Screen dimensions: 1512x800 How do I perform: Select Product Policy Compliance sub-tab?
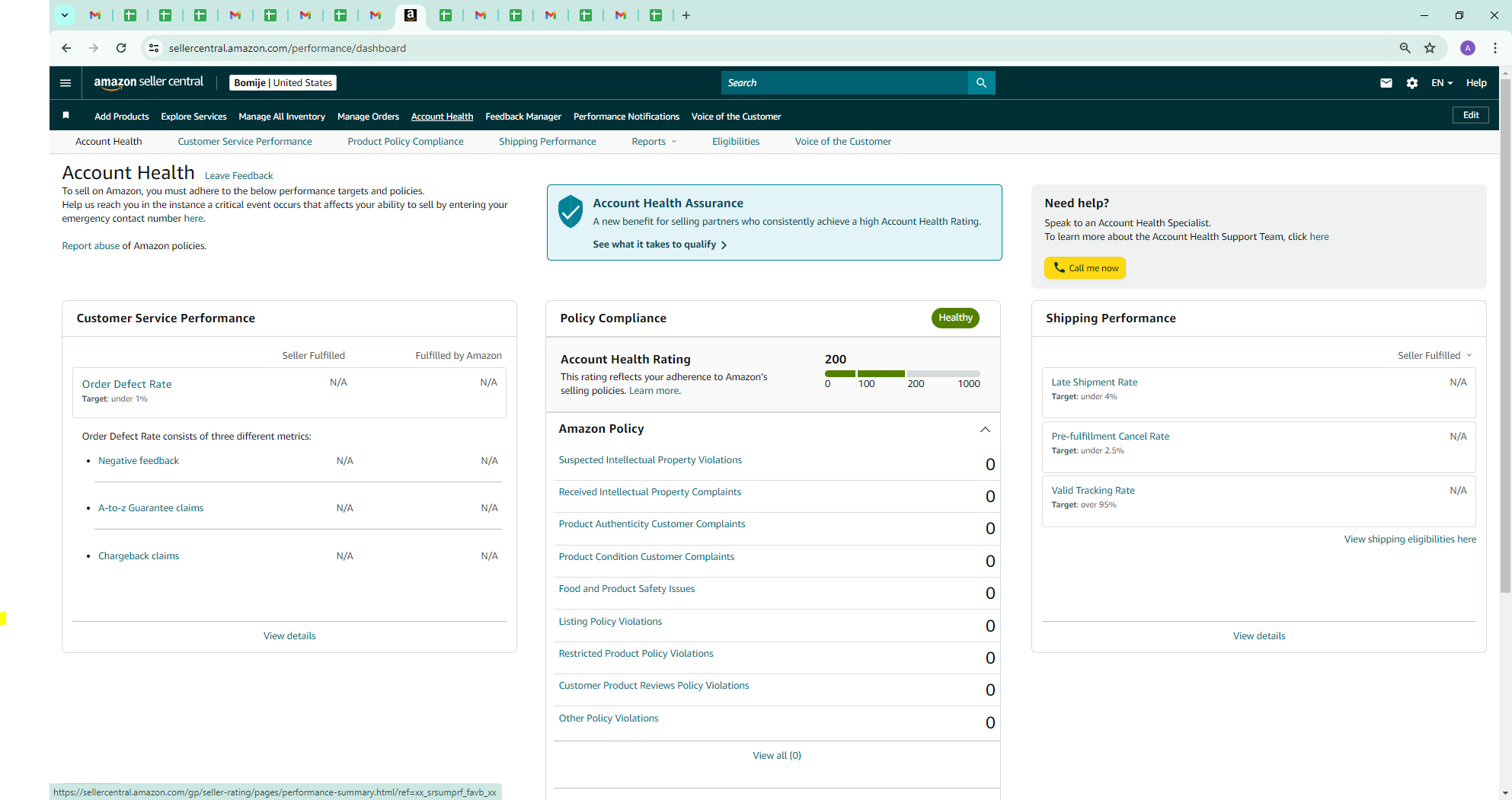(x=405, y=142)
